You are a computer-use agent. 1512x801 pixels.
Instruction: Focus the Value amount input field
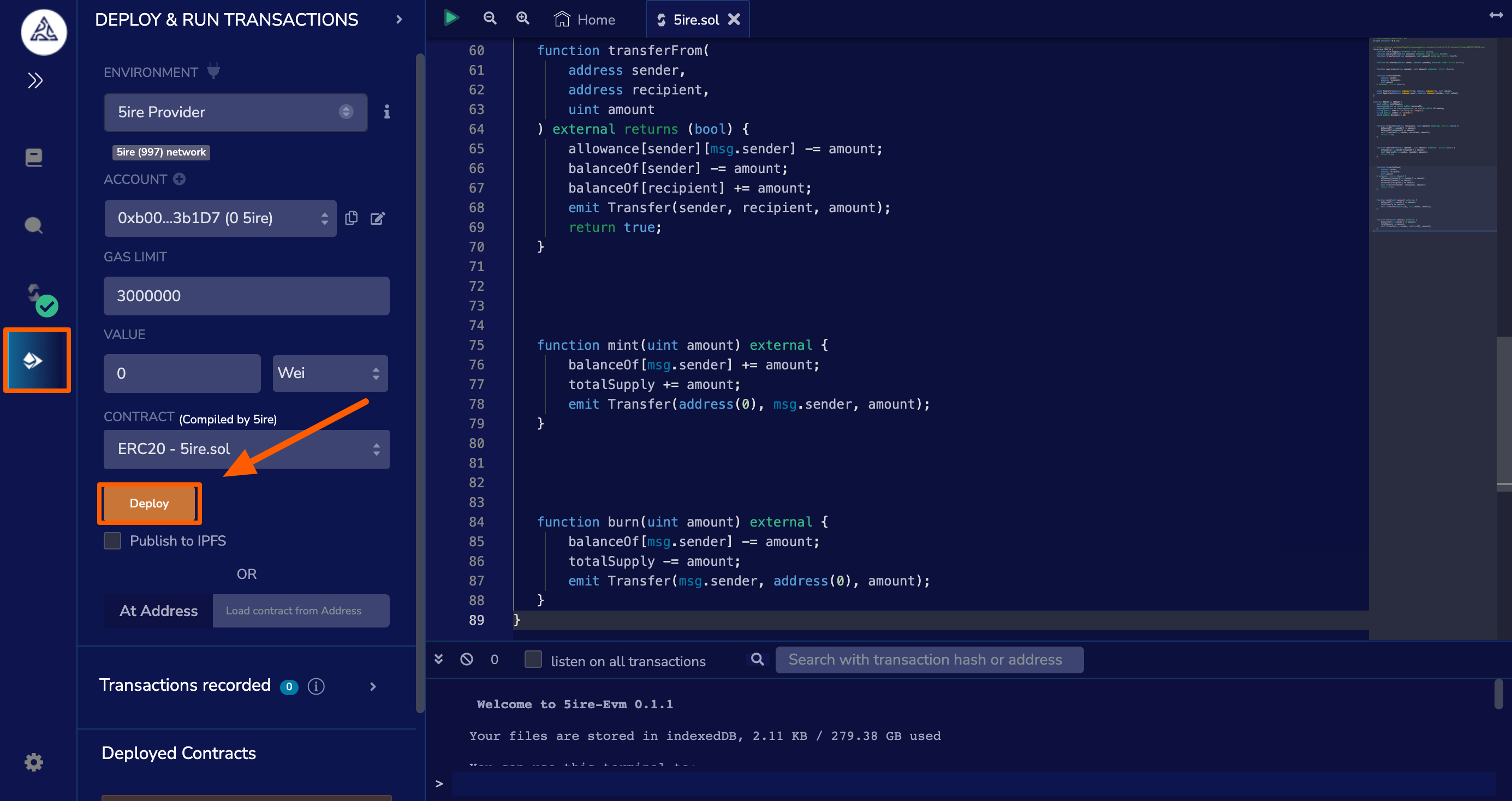coord(182,373)
